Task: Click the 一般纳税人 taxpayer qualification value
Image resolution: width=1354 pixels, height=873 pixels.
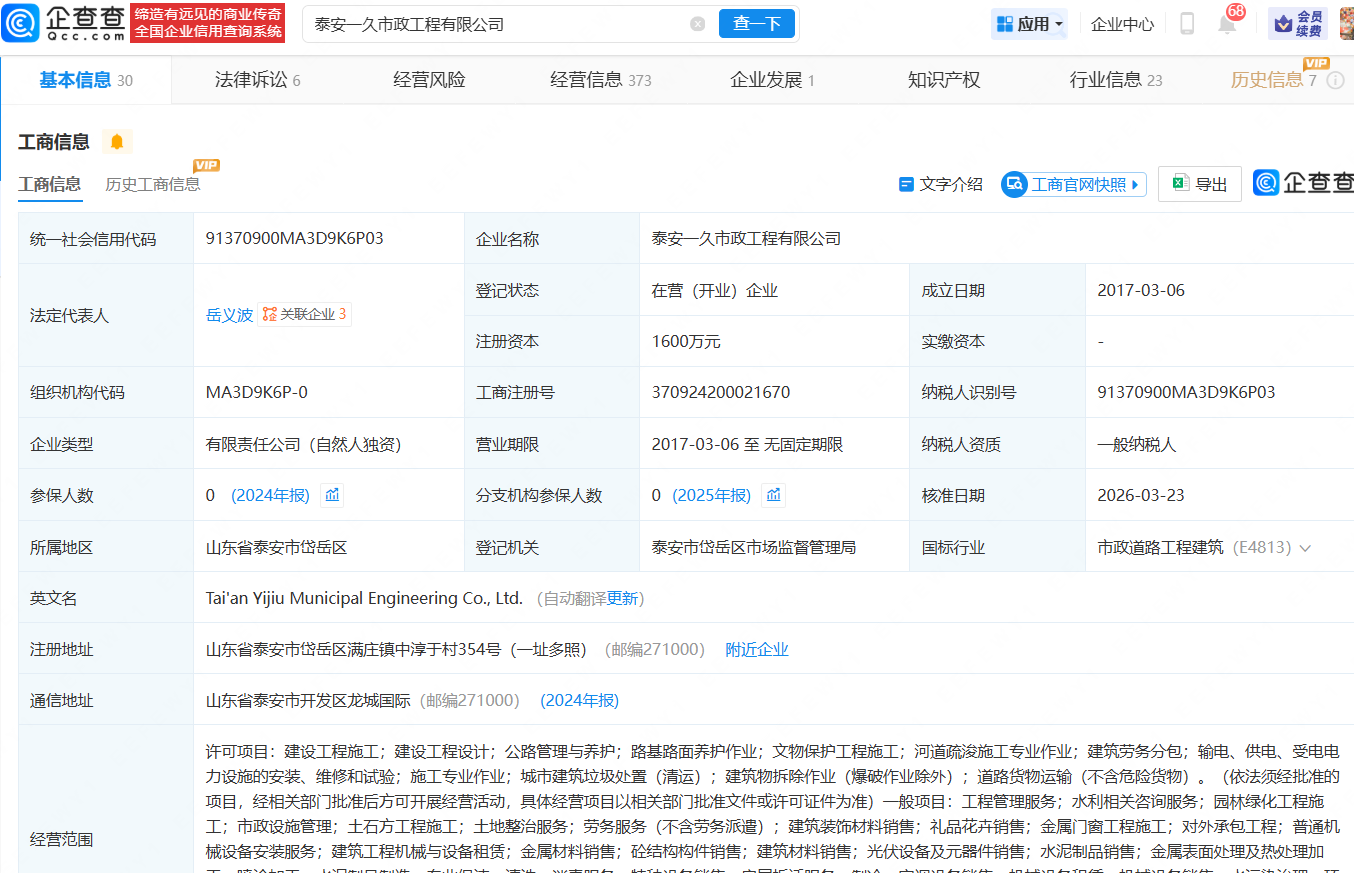Action: tap(1137, 444)
